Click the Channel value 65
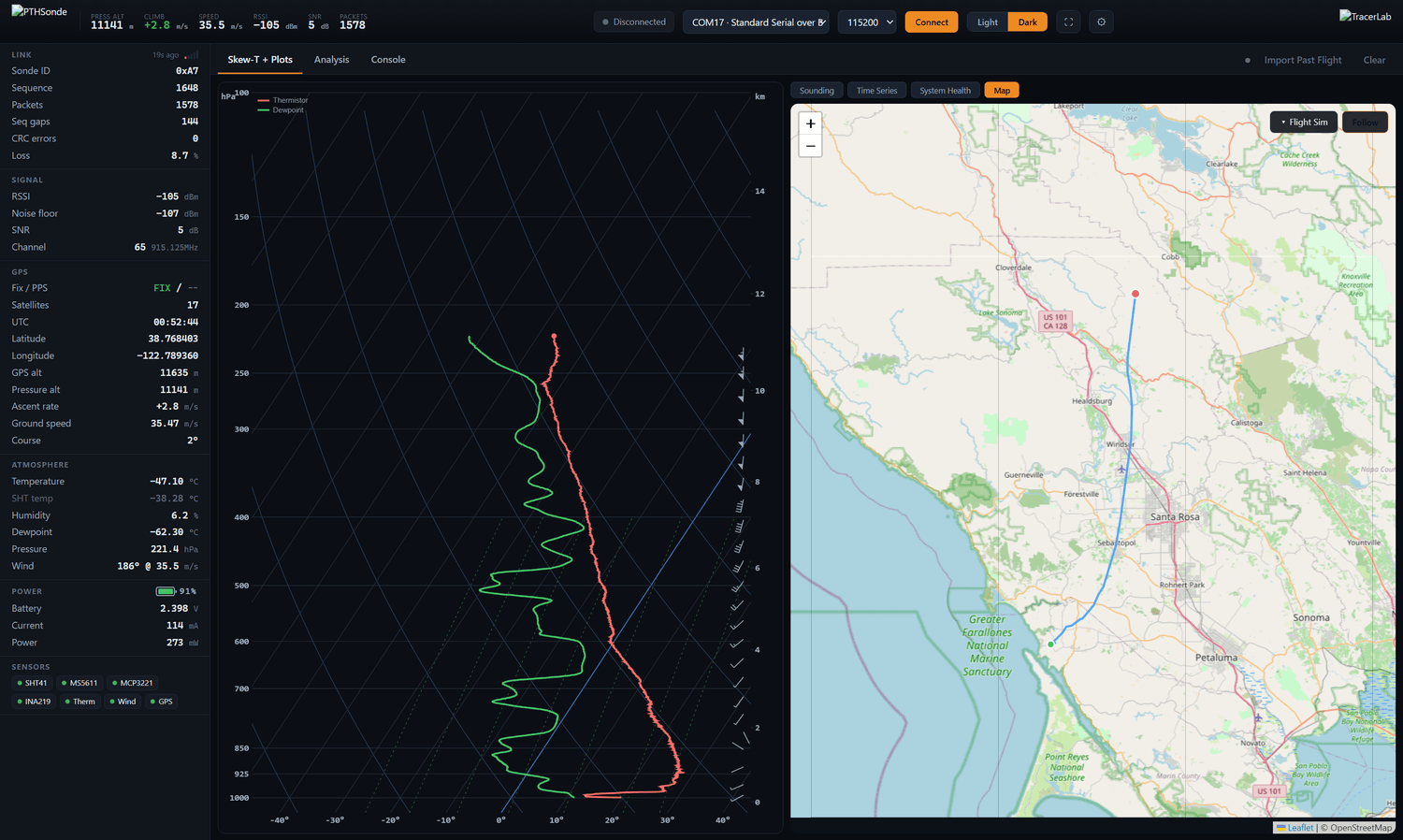1403x840 pixels. point(139,247)
